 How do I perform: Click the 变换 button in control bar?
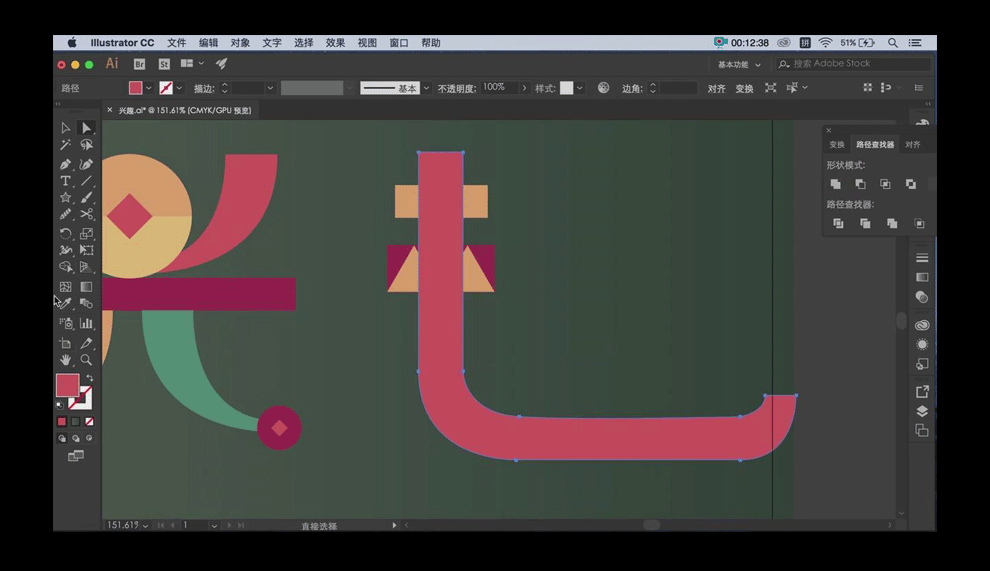coord(744,88)
